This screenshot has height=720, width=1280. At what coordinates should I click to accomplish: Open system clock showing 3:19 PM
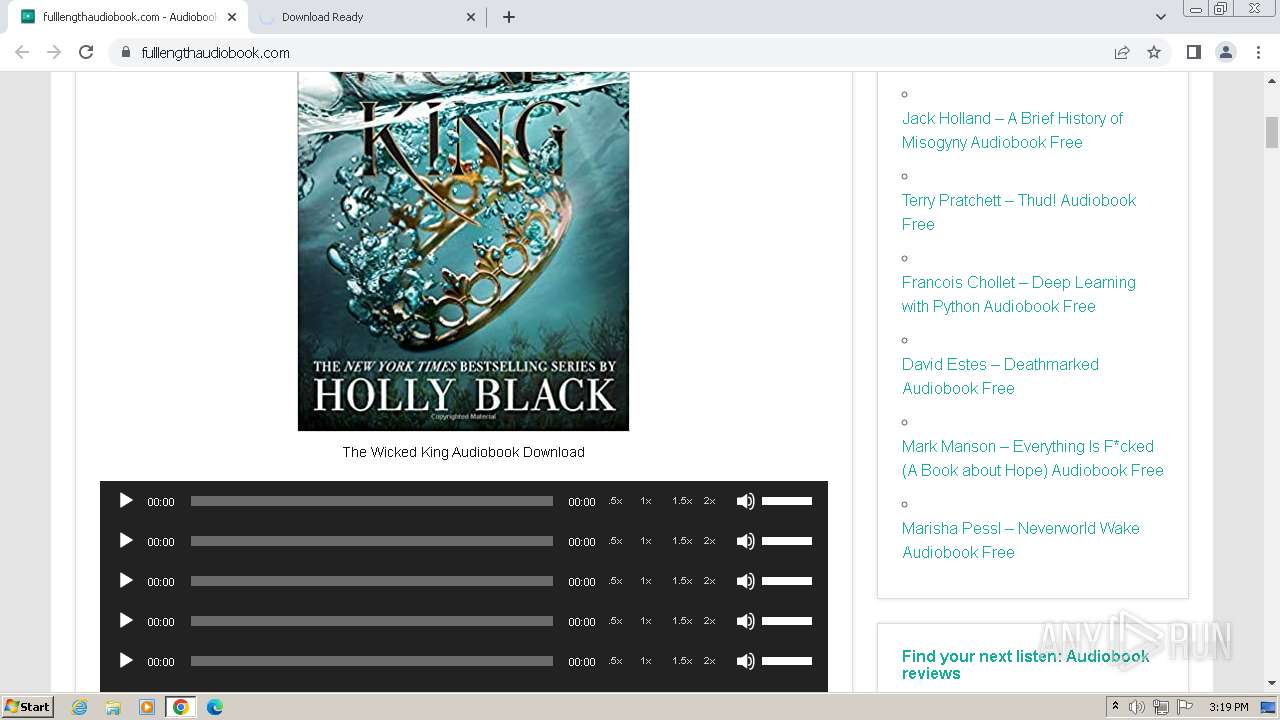coord(1228,707)
